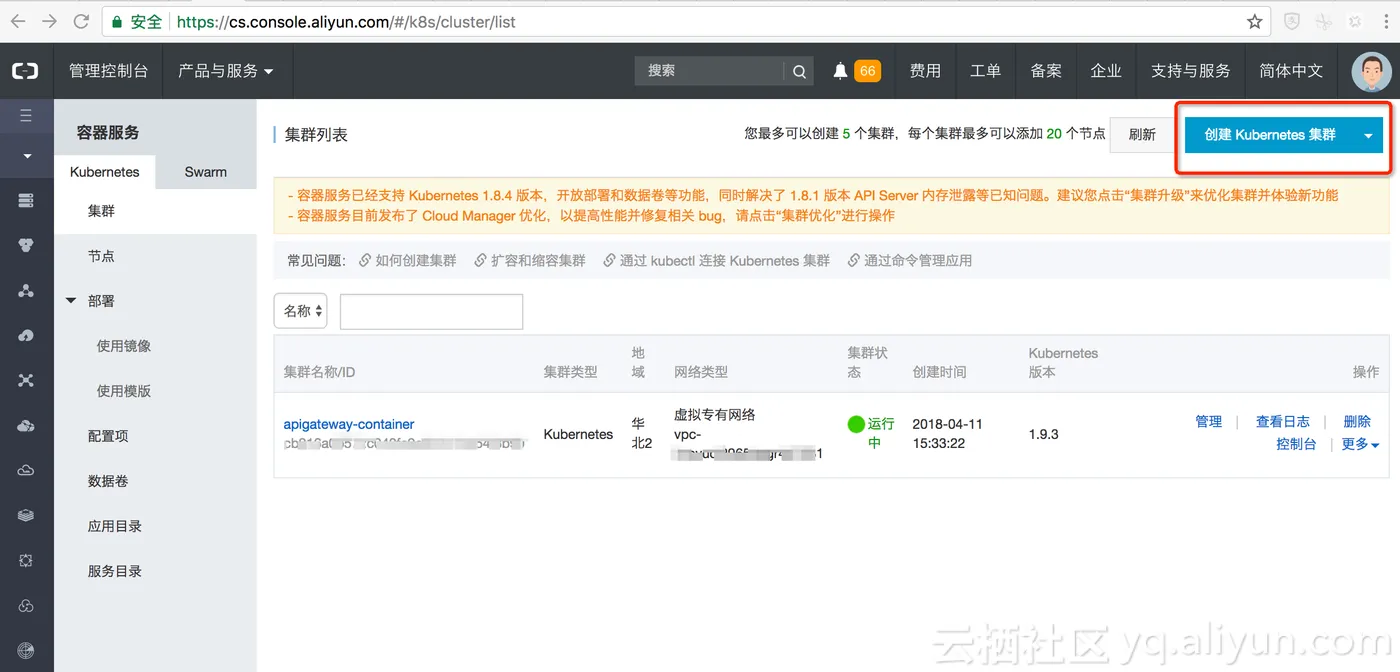The height and width of the screenshot is (672, 1400).
Task: Expand the create cluster dropdown arrow
Action: click(1368, 135)
